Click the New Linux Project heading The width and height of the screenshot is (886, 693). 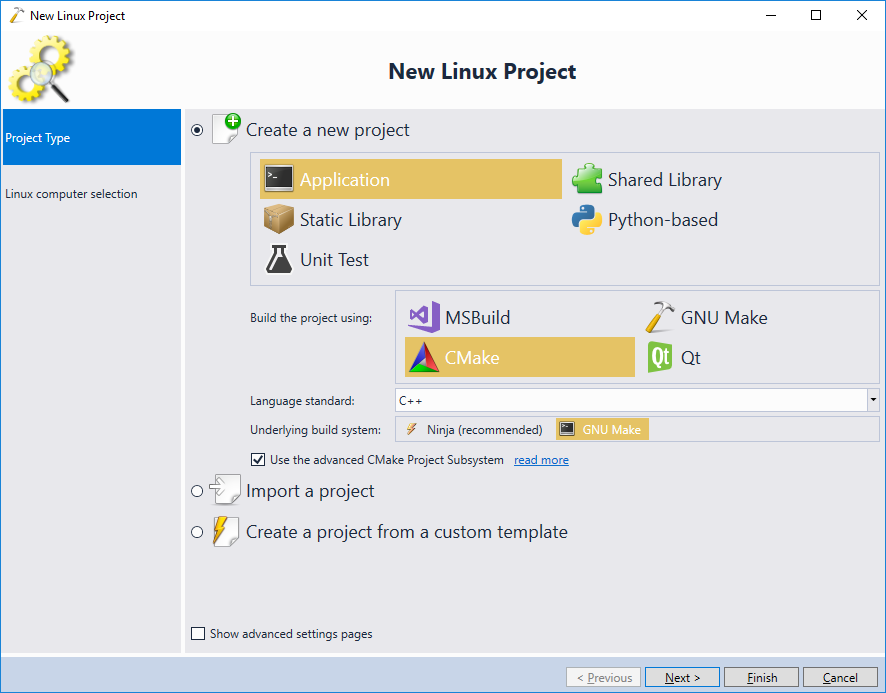click(x=482, y=71)
